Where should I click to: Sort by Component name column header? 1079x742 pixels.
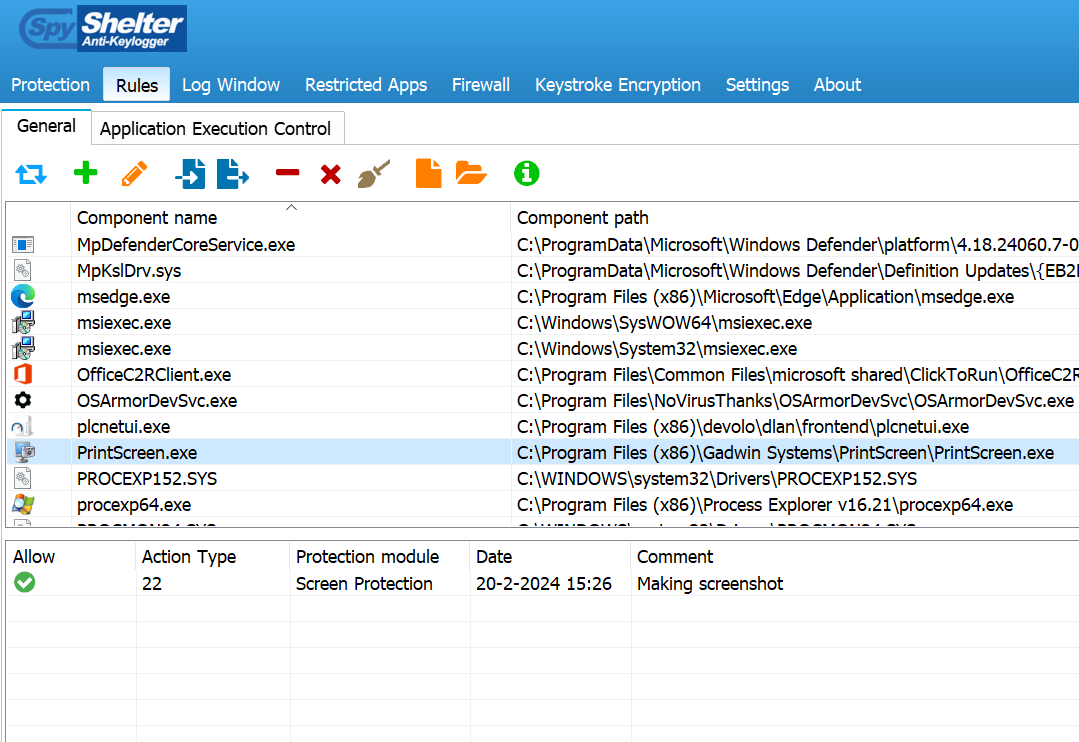147,218
